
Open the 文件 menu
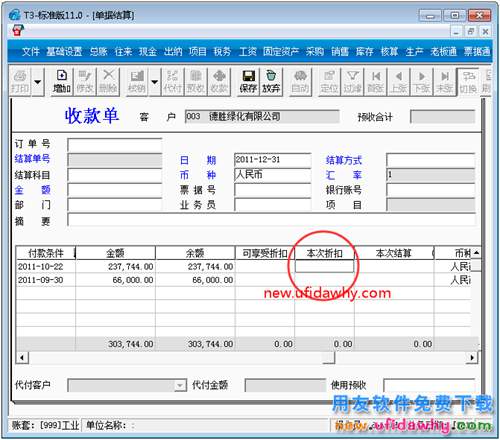pos(31,51)
